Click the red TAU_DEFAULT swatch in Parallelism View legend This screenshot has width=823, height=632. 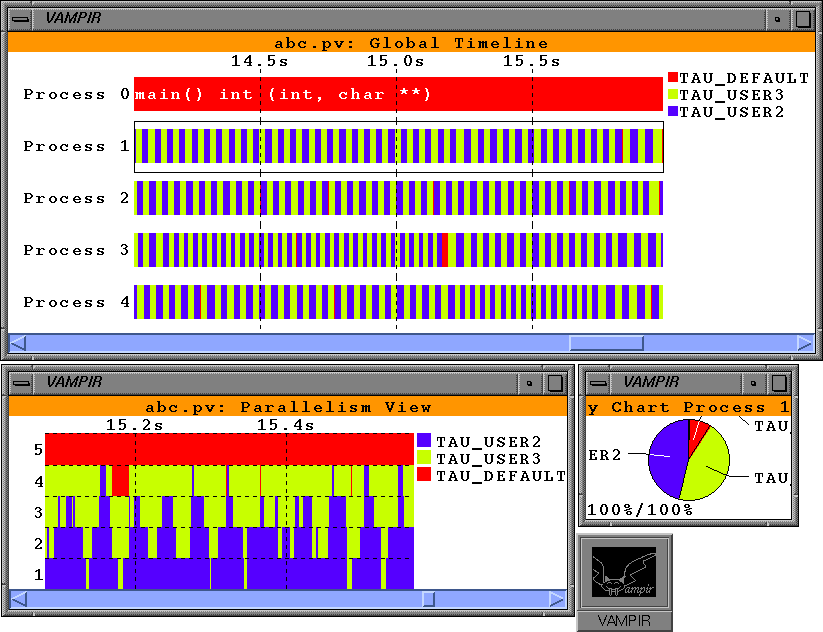424,475
